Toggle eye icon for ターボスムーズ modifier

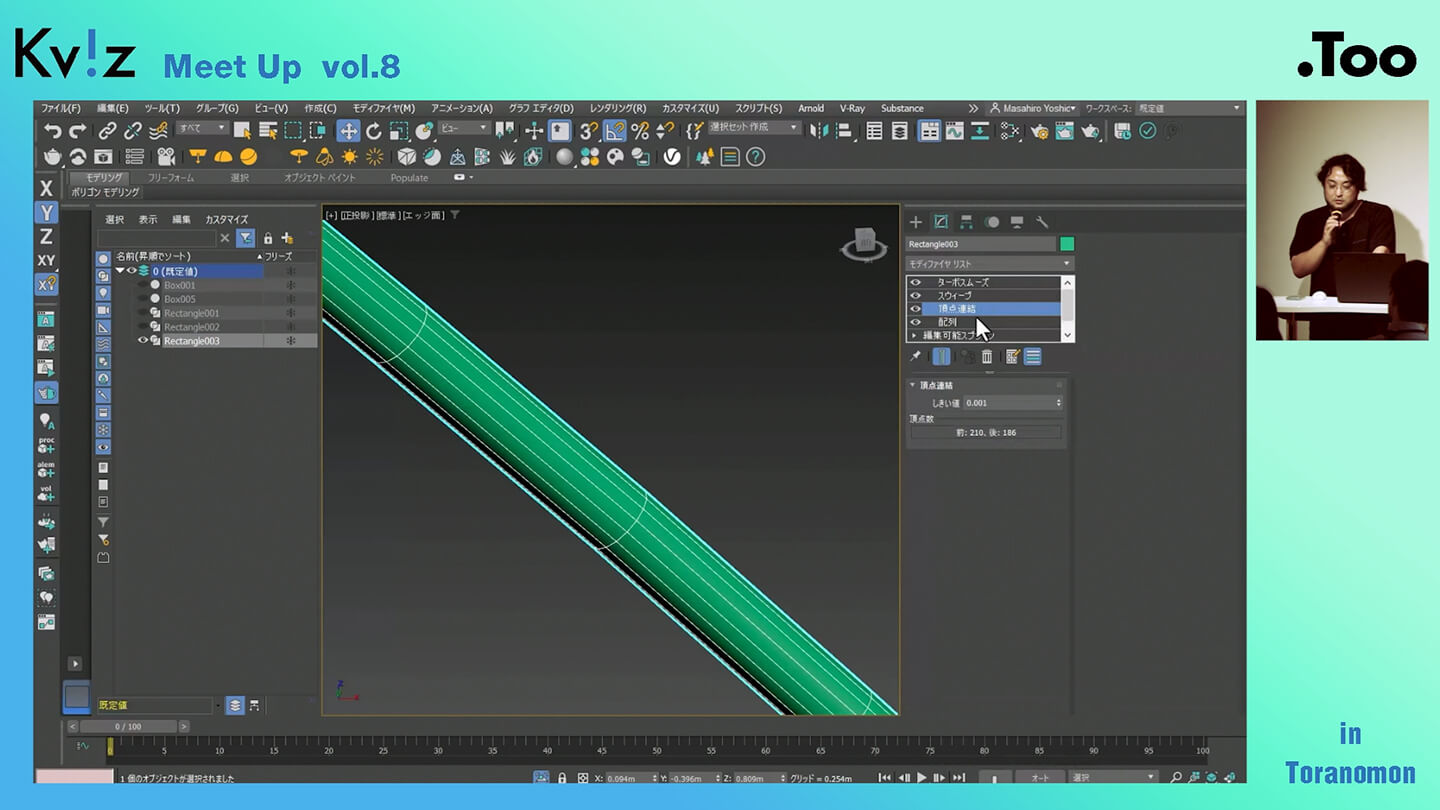pos(915,283)
